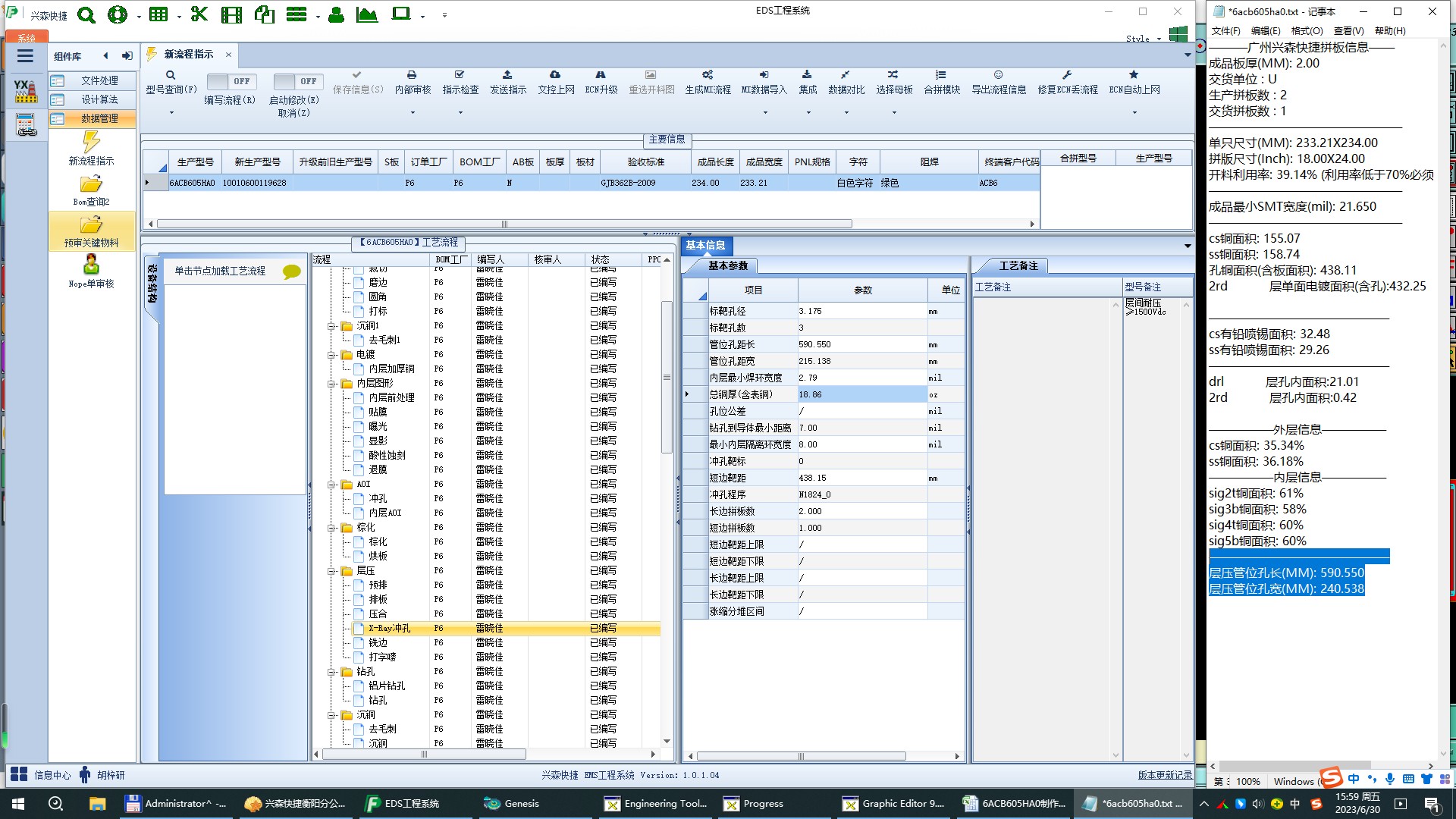Toggle the 编写流程 OFF switch
The width and height of the screenshot is (1456, 819).
tap(231, 81)
